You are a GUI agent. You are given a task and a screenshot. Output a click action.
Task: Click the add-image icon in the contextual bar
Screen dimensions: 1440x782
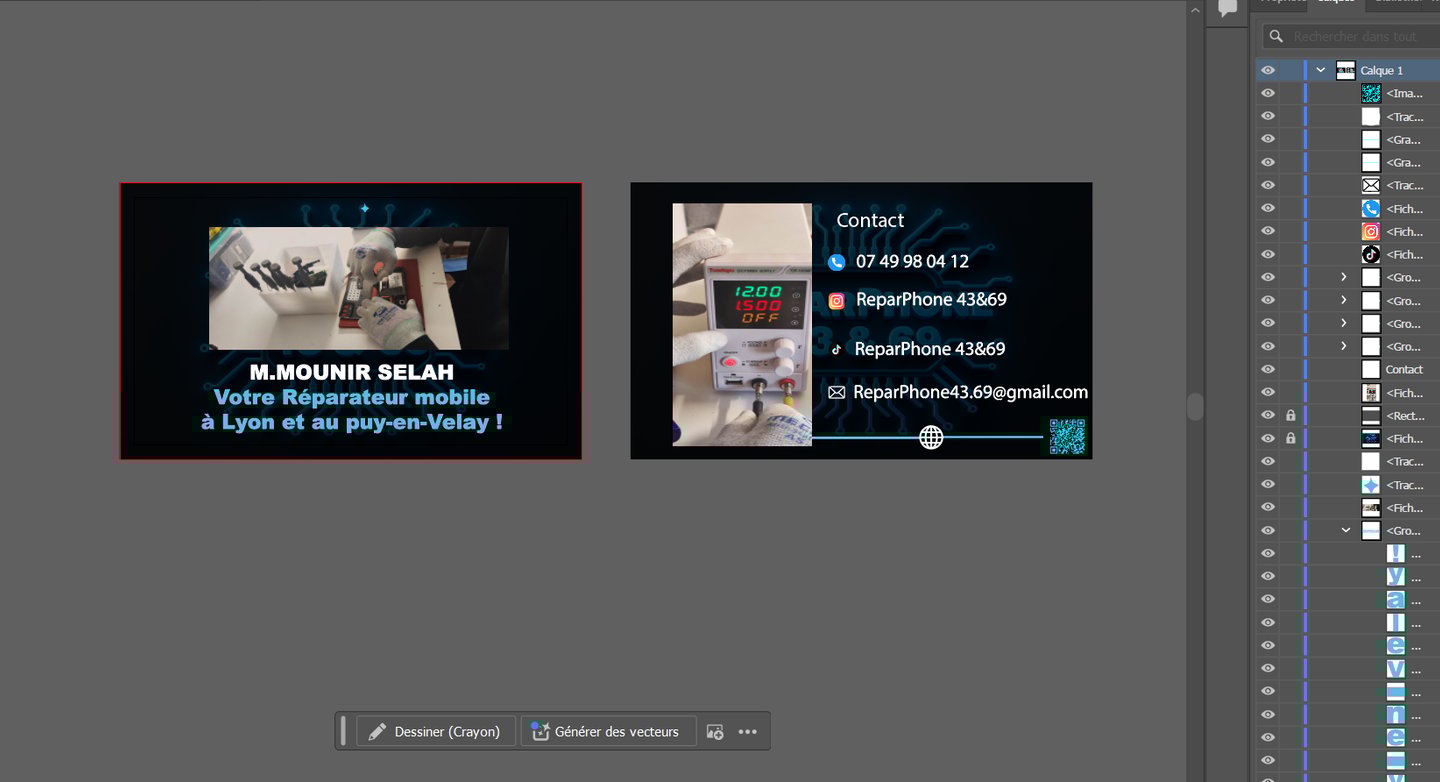[715, 731]
